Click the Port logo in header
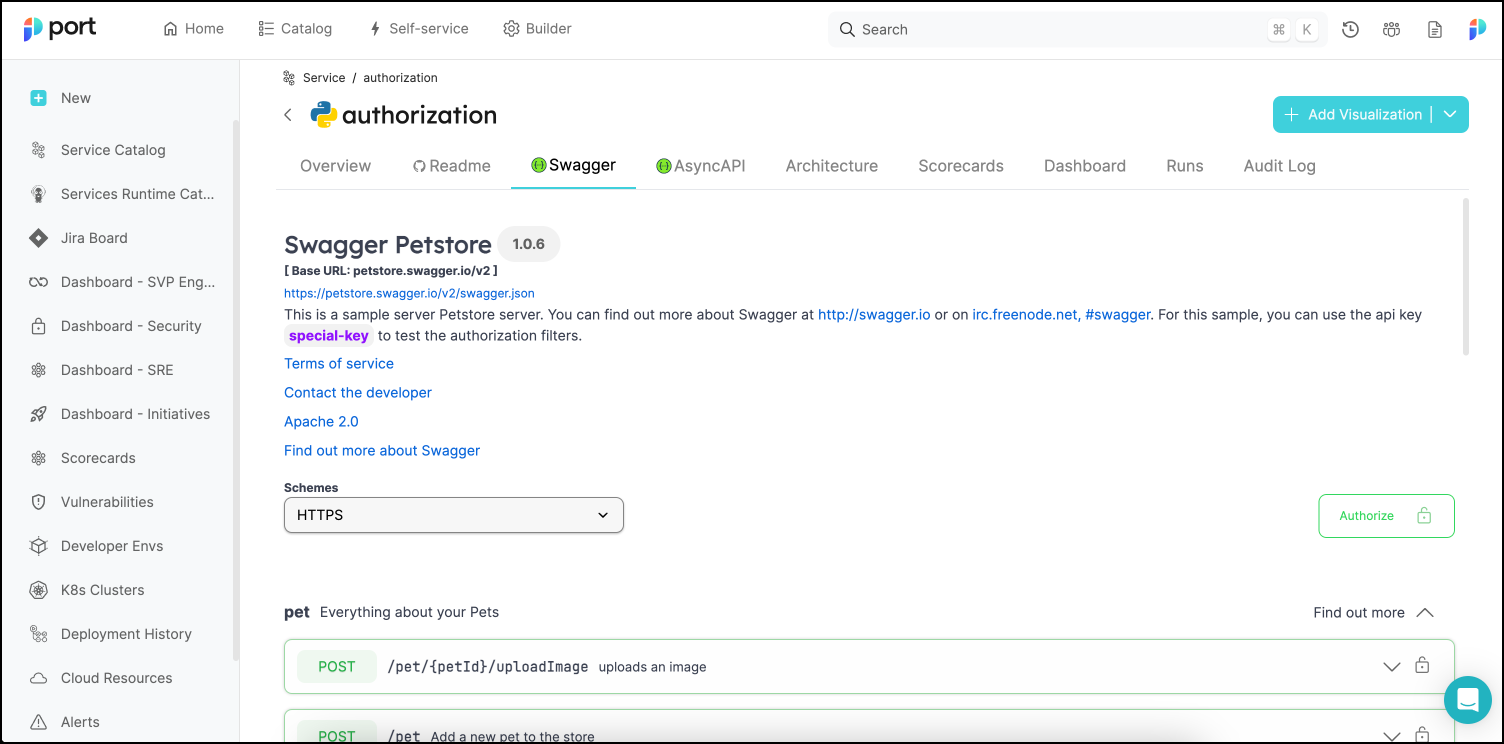1504x744 pixels. [60, 29]
